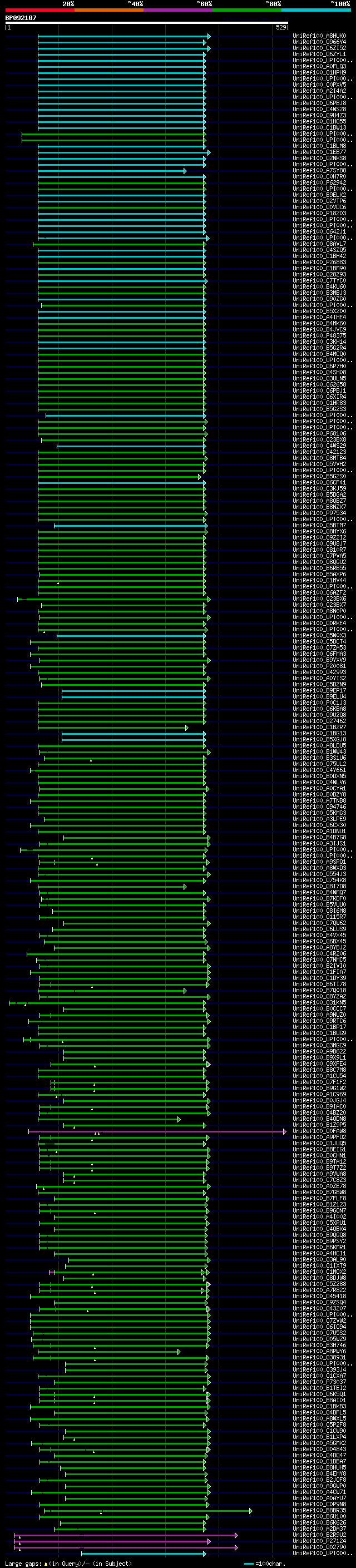Select the UniRef100_P62942 label
Screen dimensions: 356x1568
tap(319, 182)
